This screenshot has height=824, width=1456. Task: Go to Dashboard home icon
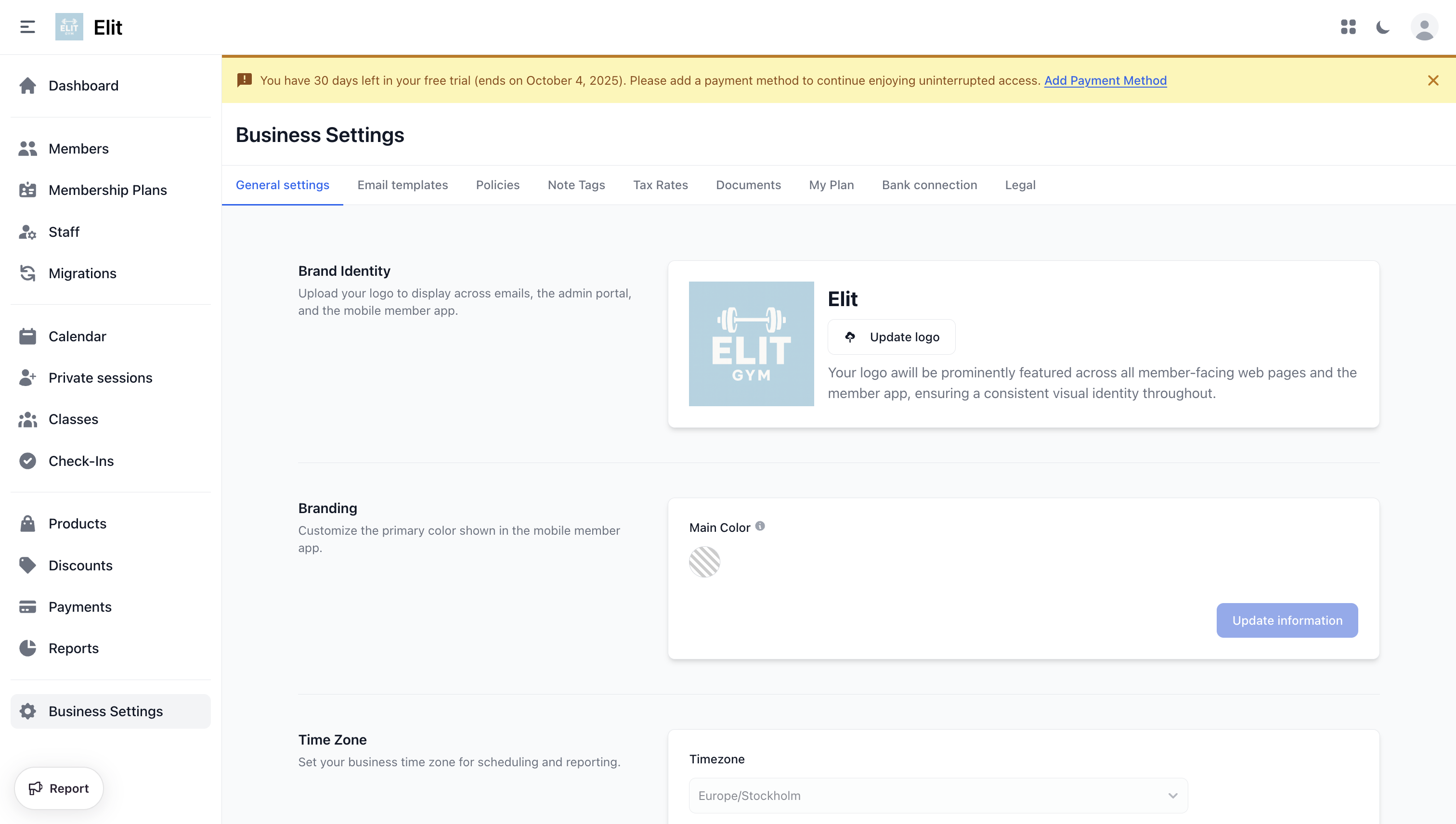pos(27,86)
